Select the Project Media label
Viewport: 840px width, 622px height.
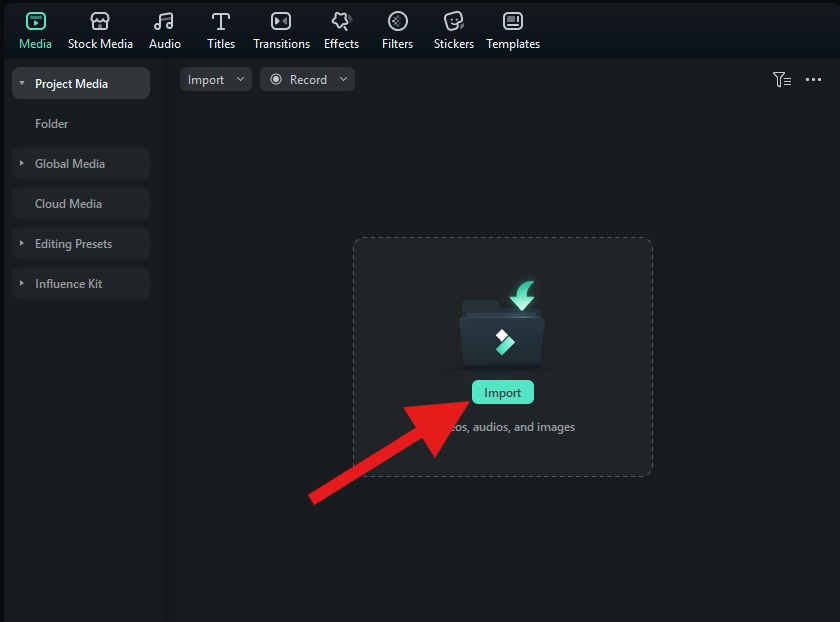tap(71, 84)
